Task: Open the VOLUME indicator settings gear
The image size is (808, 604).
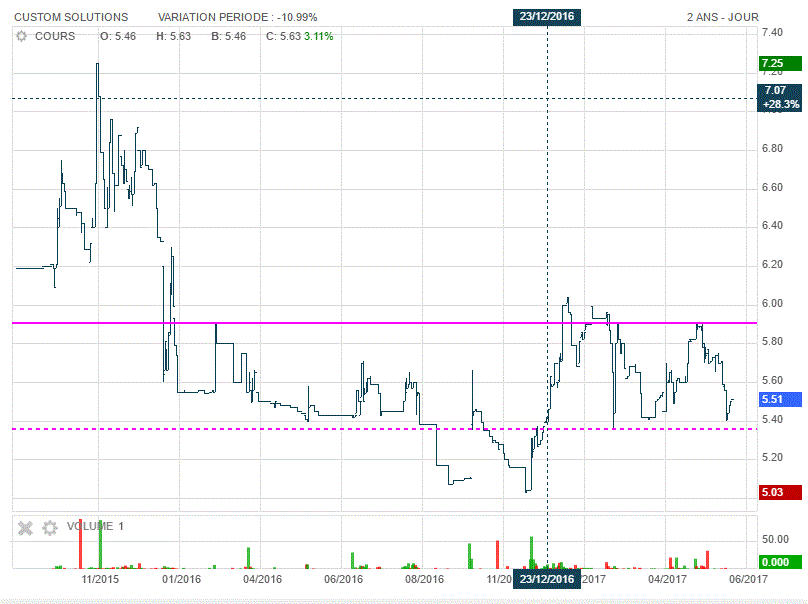Action: point(49,528)
